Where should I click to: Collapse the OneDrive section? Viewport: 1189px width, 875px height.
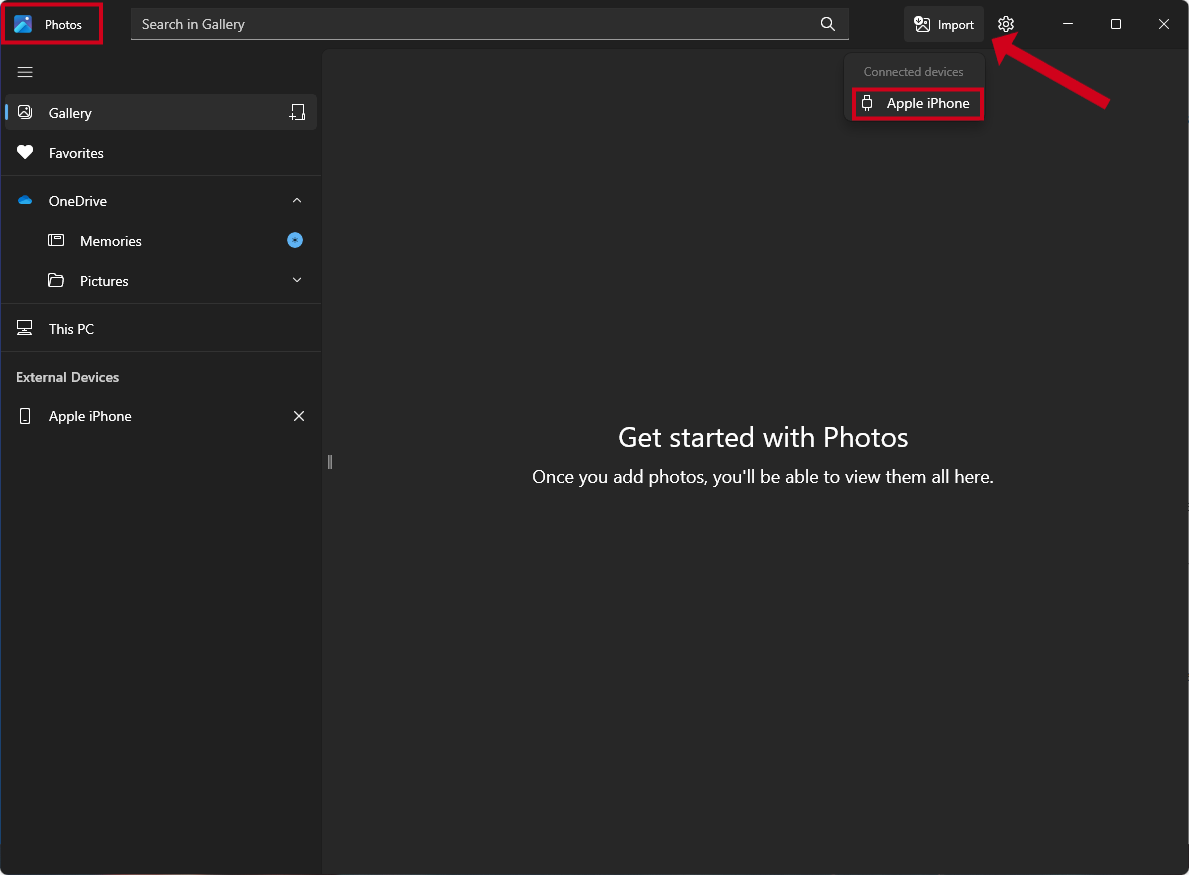[x=297, y=200]
